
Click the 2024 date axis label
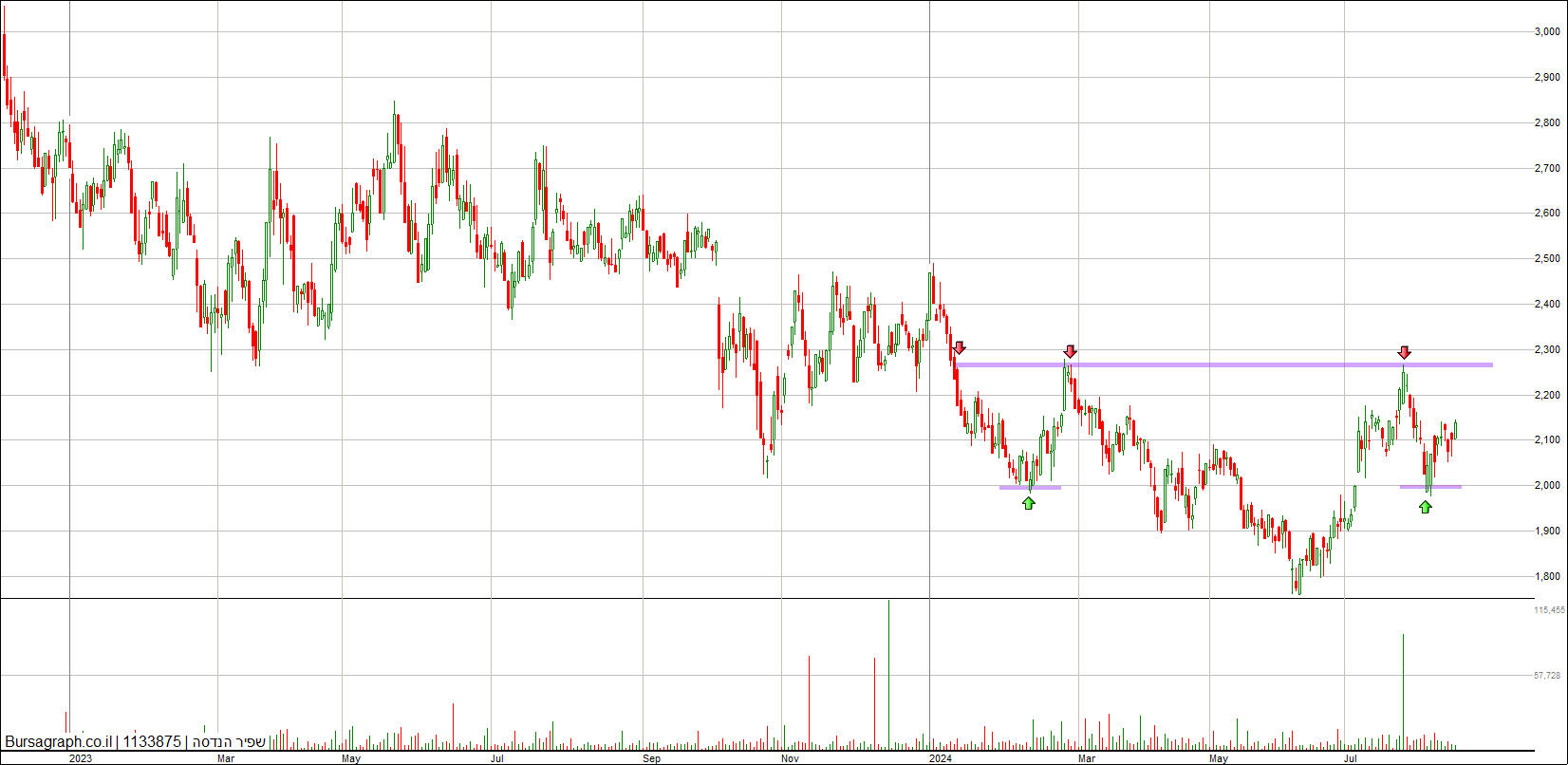click(x=941, y=758)
